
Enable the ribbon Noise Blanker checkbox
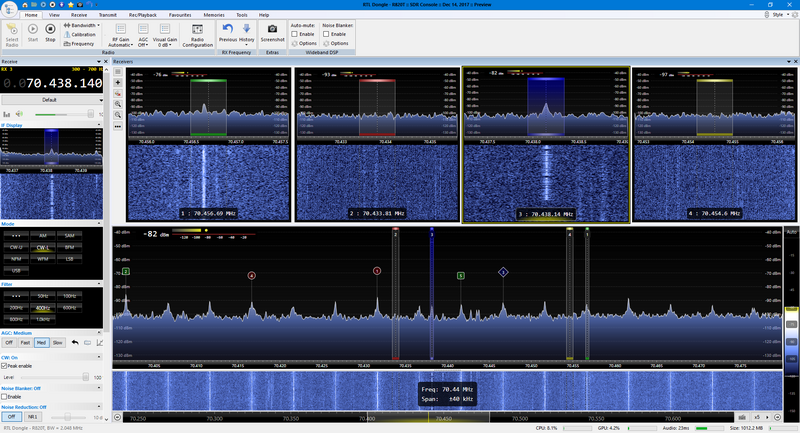tap(326, 34)
